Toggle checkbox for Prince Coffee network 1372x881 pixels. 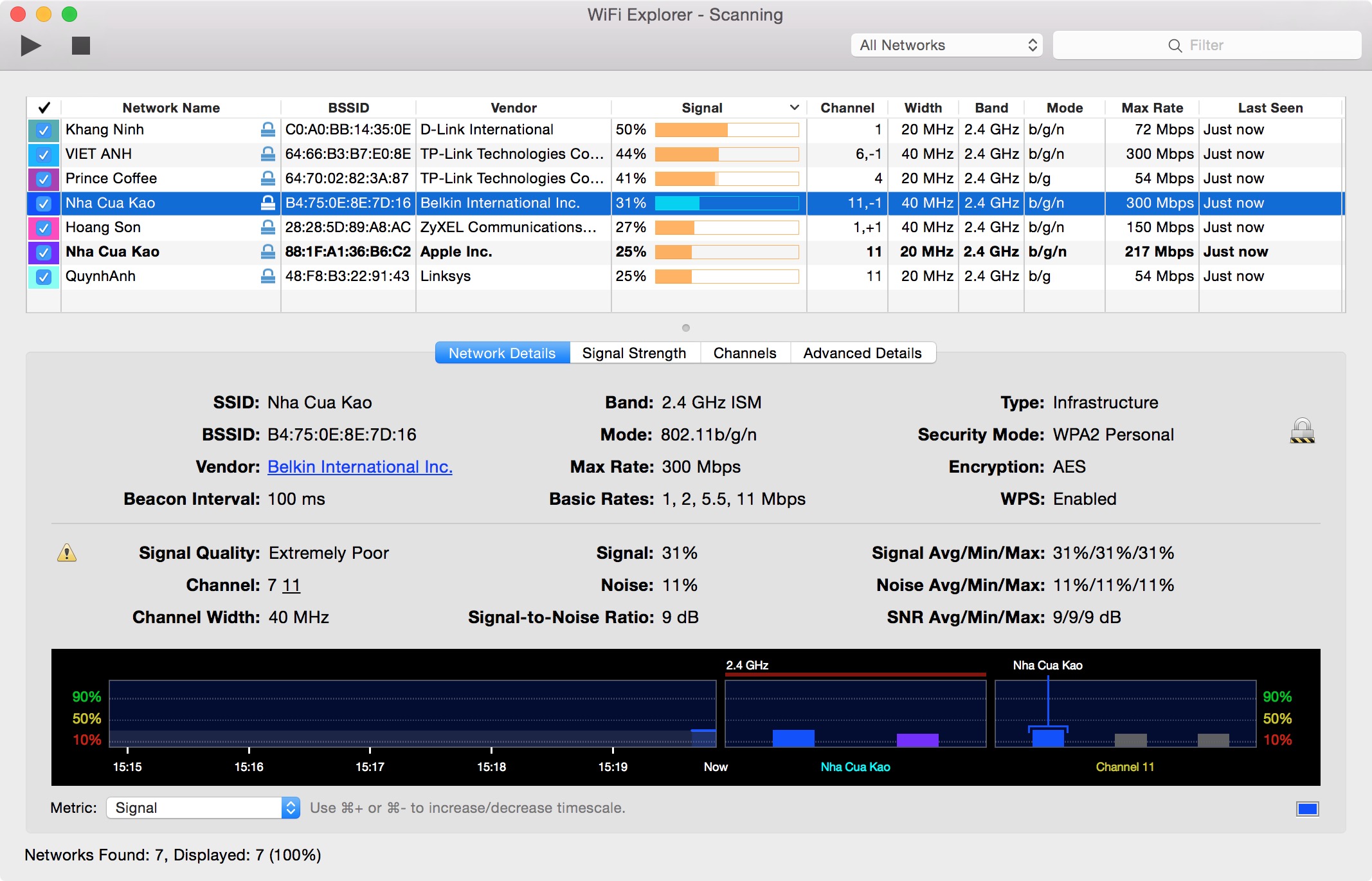coord(44,179)
